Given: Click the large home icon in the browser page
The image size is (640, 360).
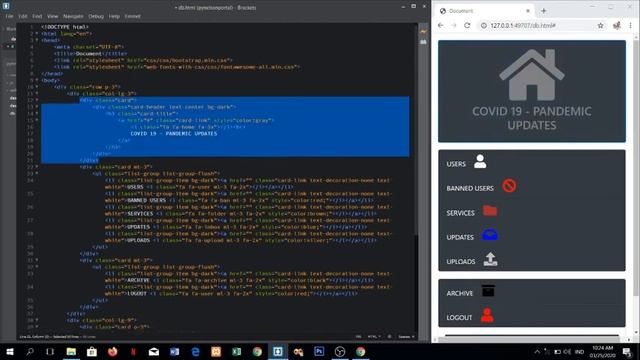Looking at the screenshot, I should coord(532,75).
